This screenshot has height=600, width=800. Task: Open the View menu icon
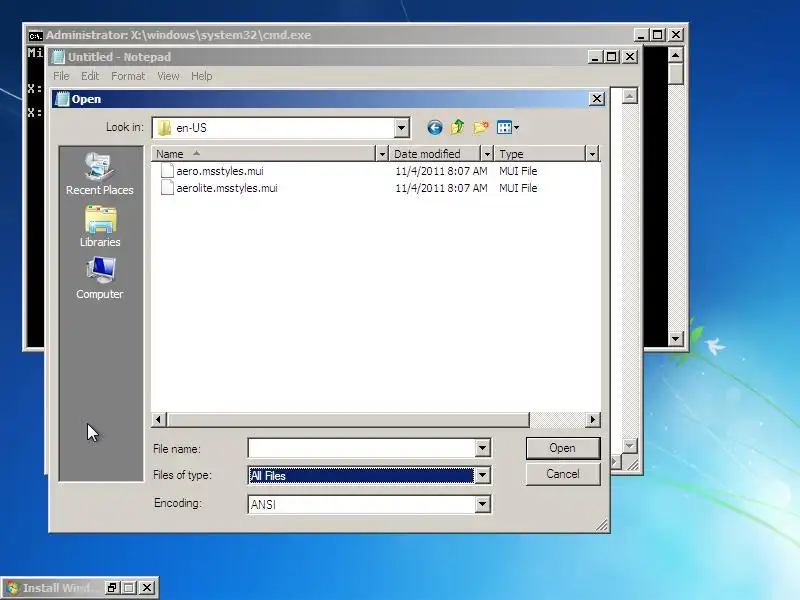click(508, 128)
